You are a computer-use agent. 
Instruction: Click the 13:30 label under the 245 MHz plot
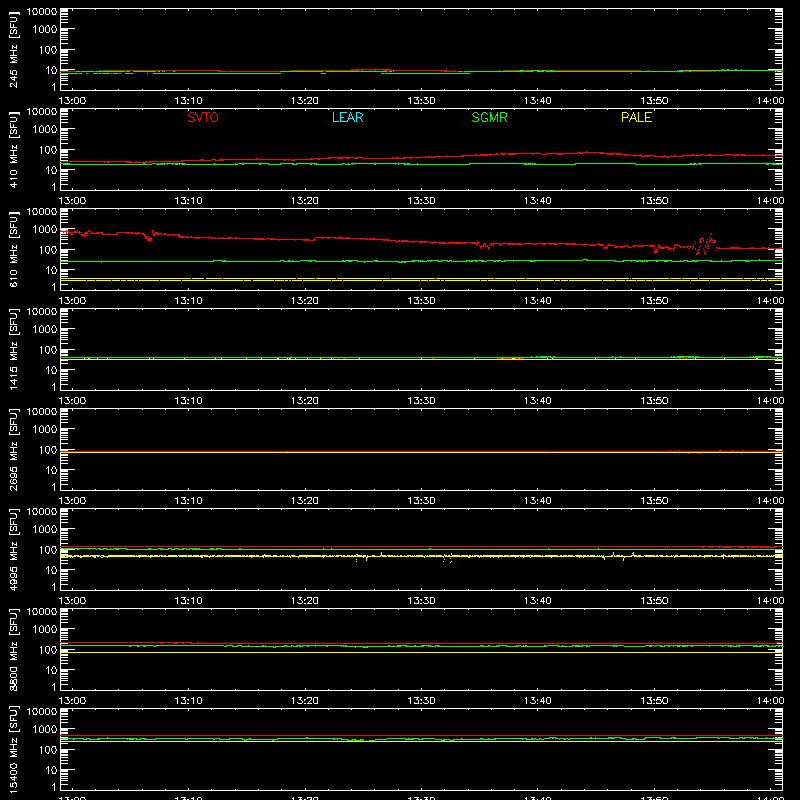(x=421, y=101)
